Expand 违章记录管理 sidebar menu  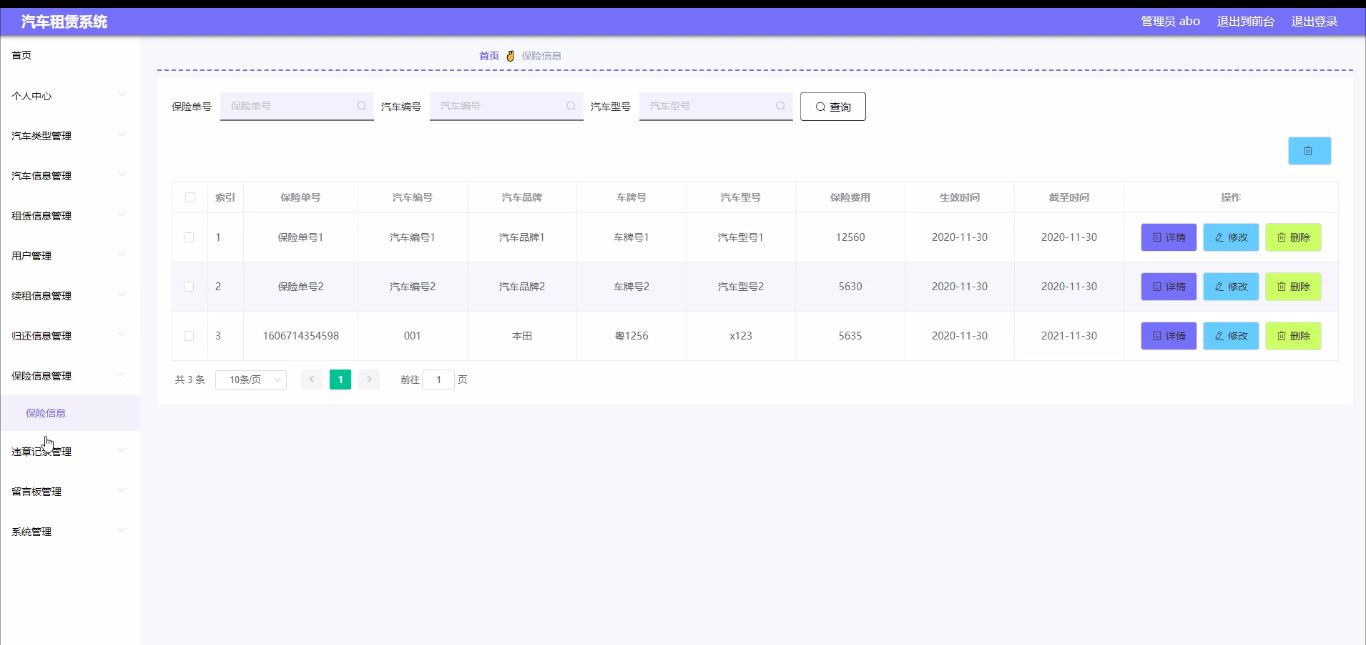pyautogui.click(x=70, y=452)
